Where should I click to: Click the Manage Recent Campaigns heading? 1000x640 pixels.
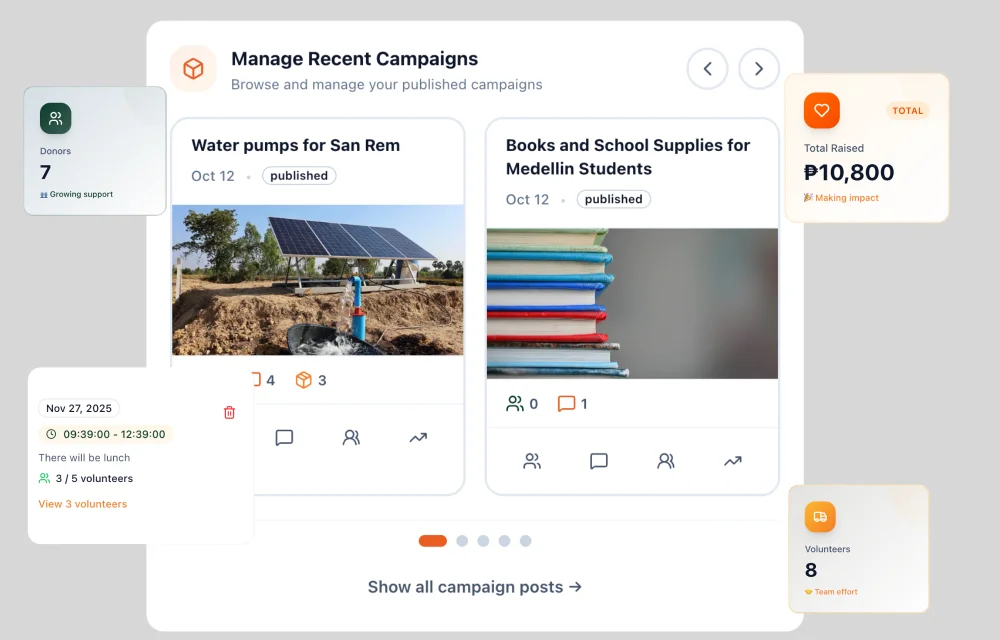355,59
